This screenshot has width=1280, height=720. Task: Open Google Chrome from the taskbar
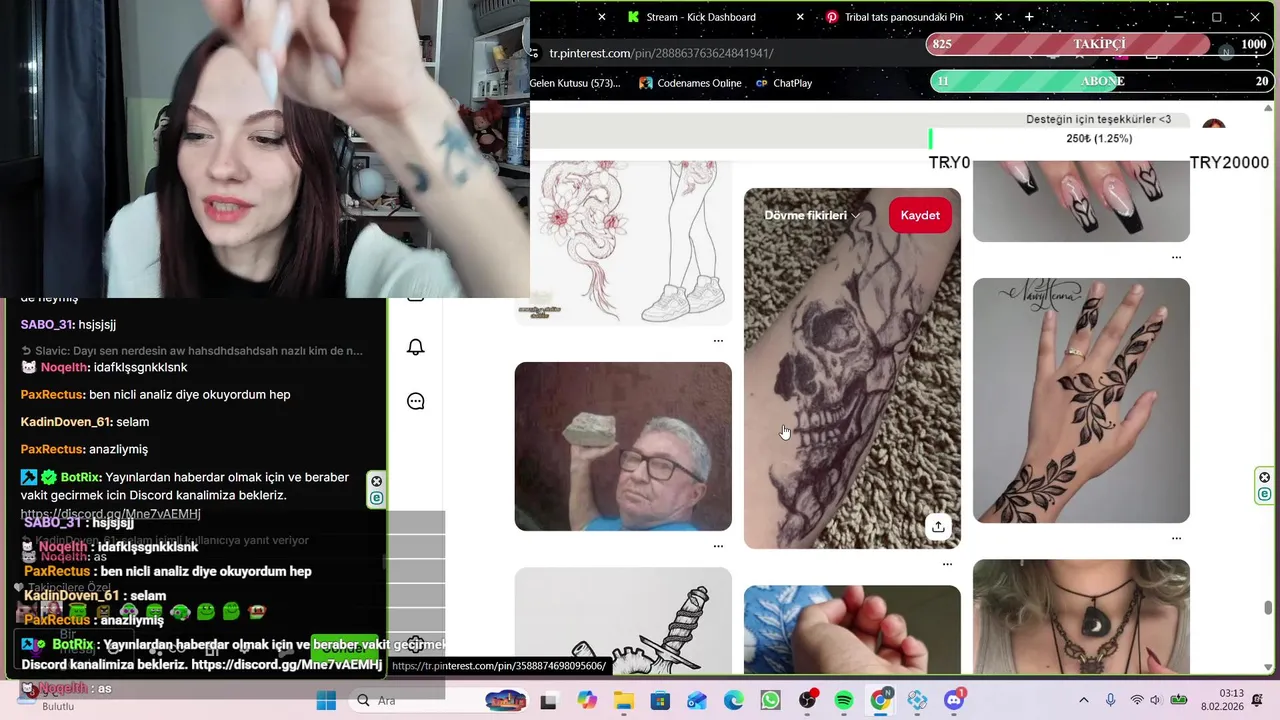click(881, 701)
